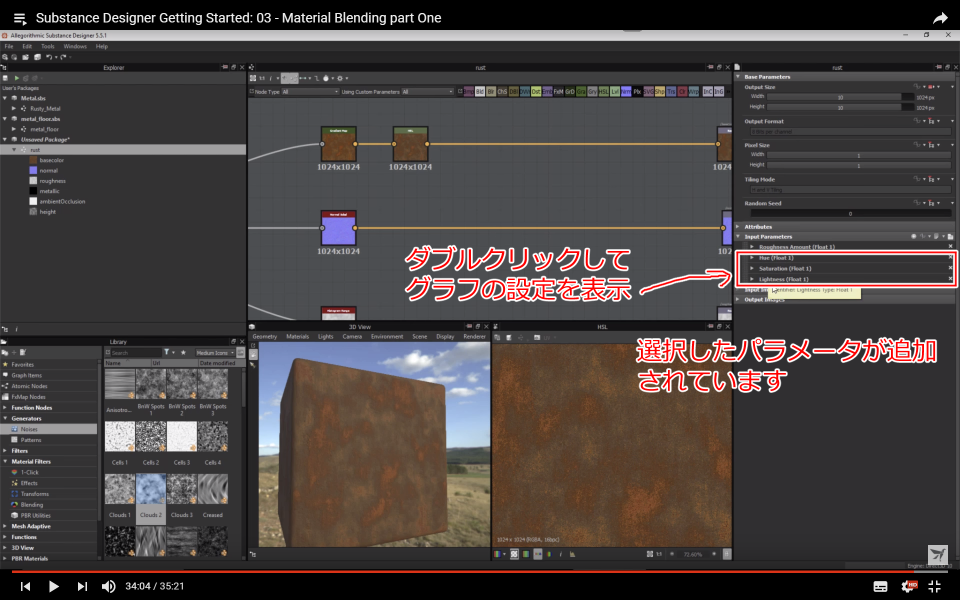960x600 pixels.
Task: Add a Gradient Map node via GrD
Action: (x=569, y=91)
